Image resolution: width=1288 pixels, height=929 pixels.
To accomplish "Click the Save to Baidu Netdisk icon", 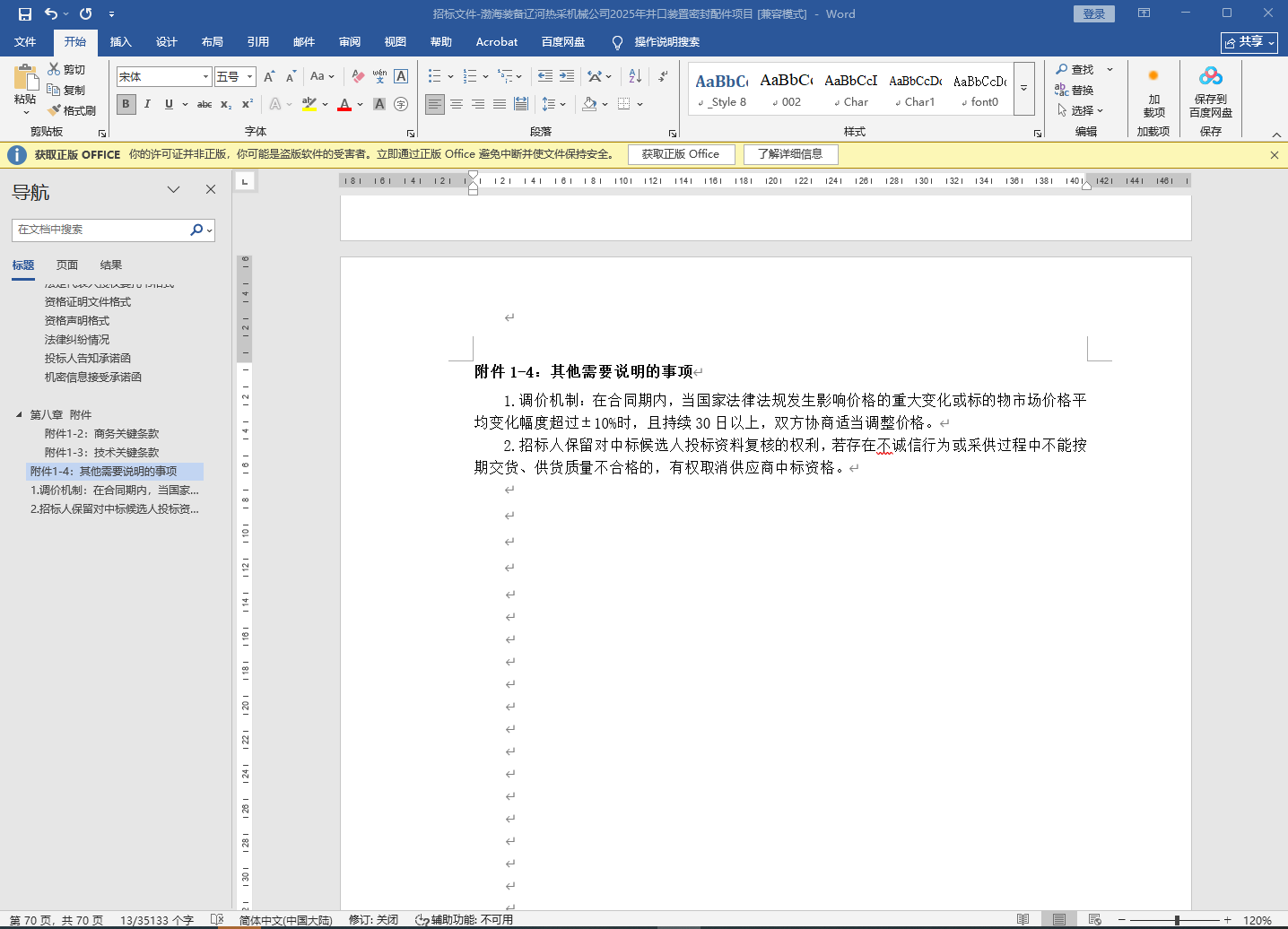I will [x=1210, y=77].
